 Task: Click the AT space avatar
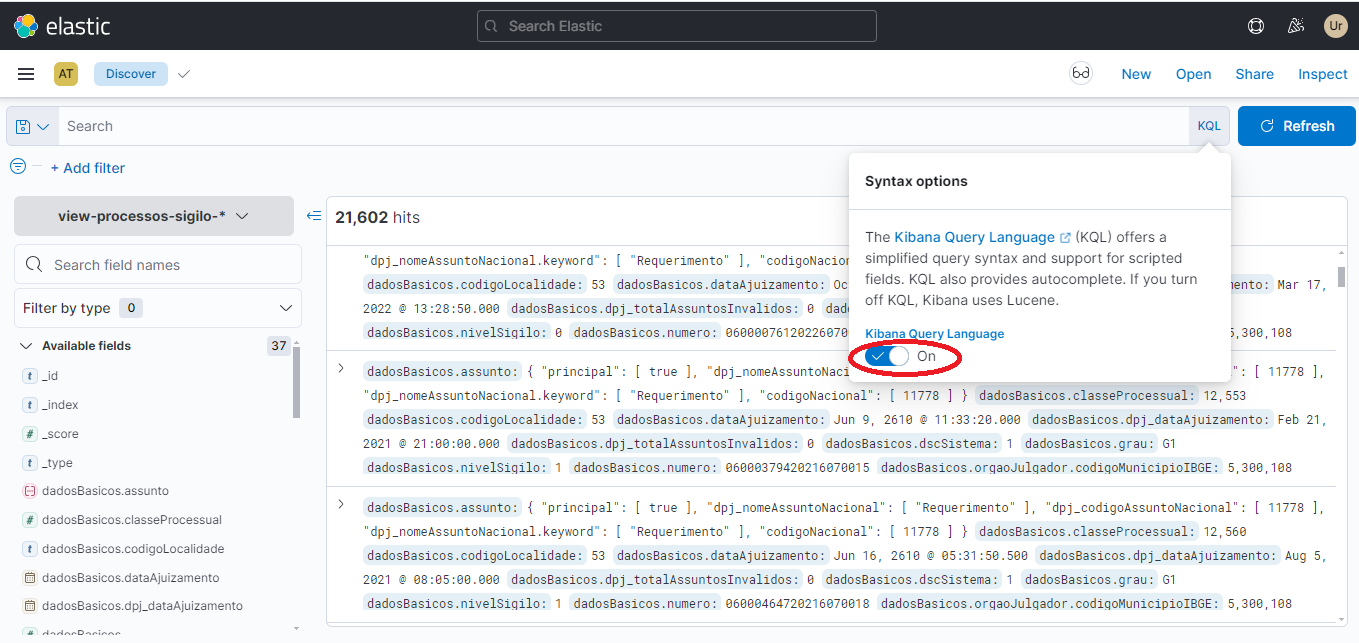click(66, 74)
